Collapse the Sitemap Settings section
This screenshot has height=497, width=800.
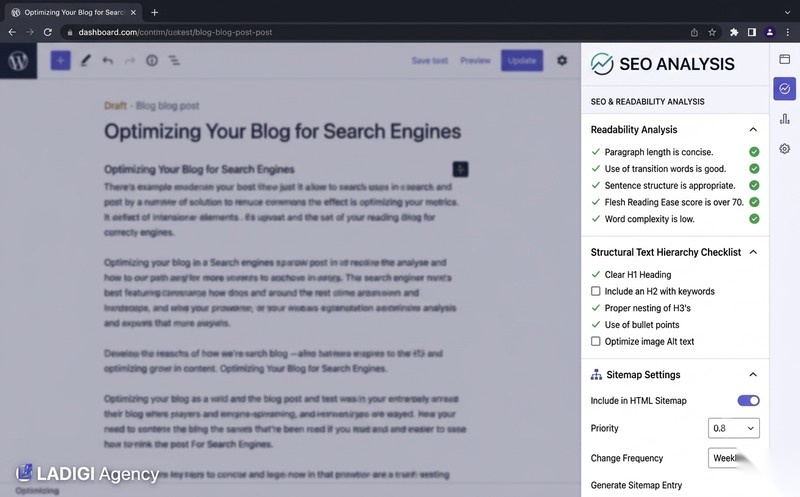coord(753,375)
